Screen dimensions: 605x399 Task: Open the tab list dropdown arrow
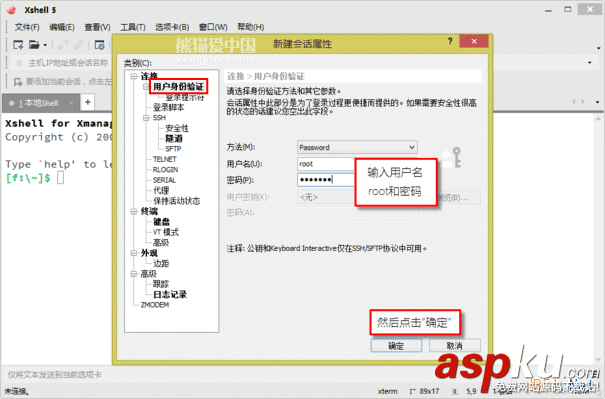coord(598,102)
